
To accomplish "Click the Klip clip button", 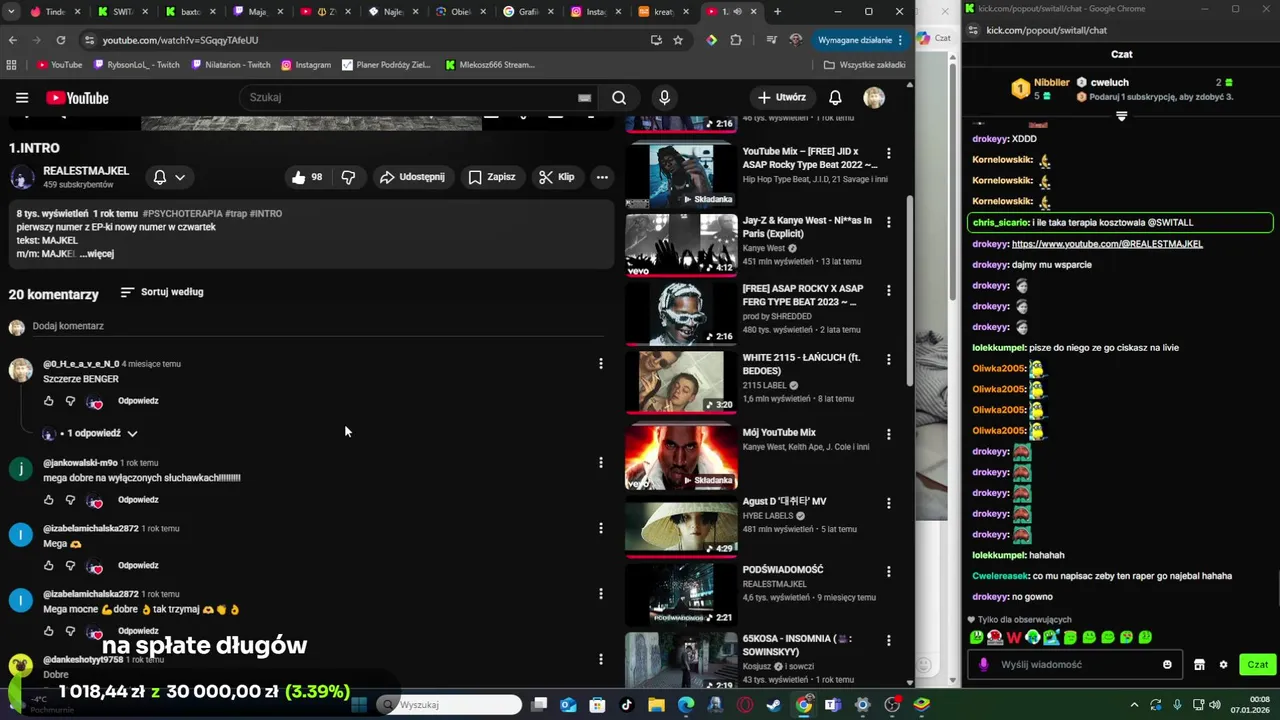I will tap(557, 177).
